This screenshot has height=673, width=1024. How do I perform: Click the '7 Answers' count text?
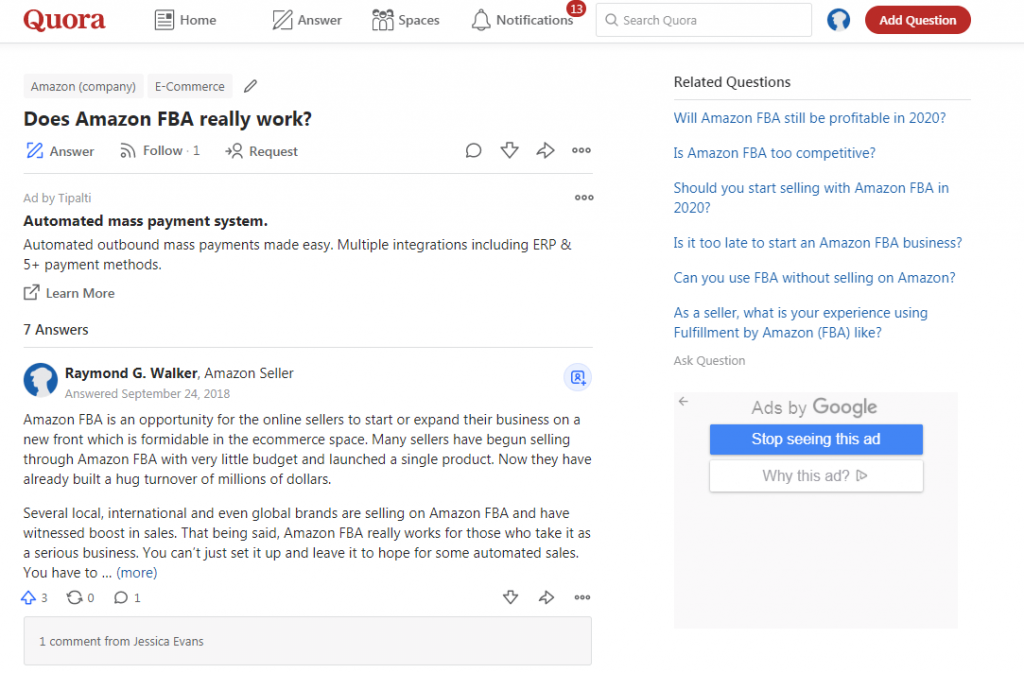[56, 330]
